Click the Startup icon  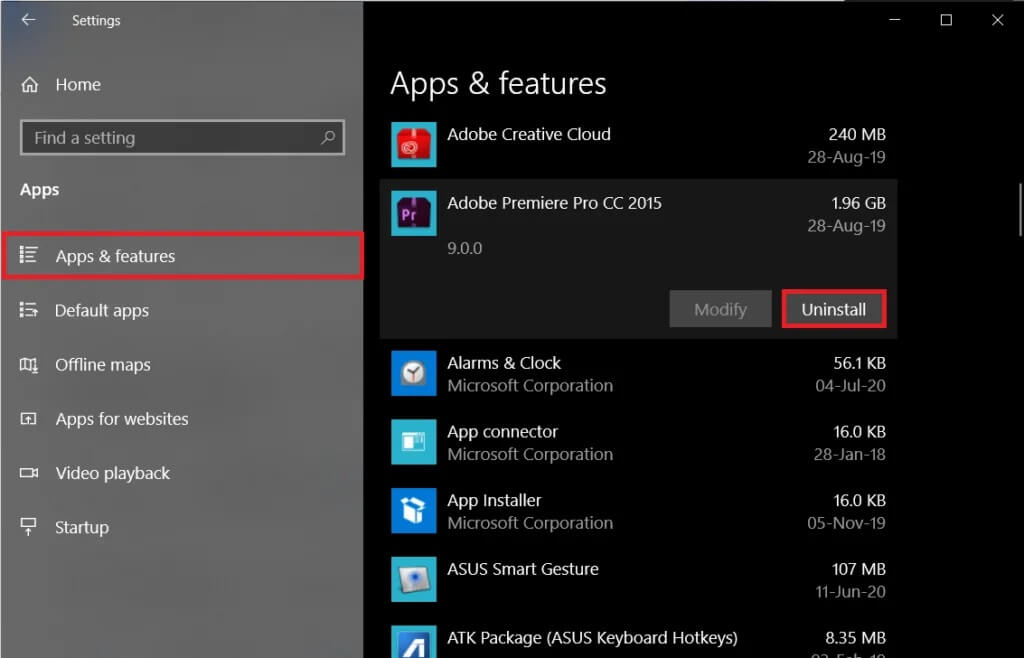pyautogui.click(x=29, y=526)
